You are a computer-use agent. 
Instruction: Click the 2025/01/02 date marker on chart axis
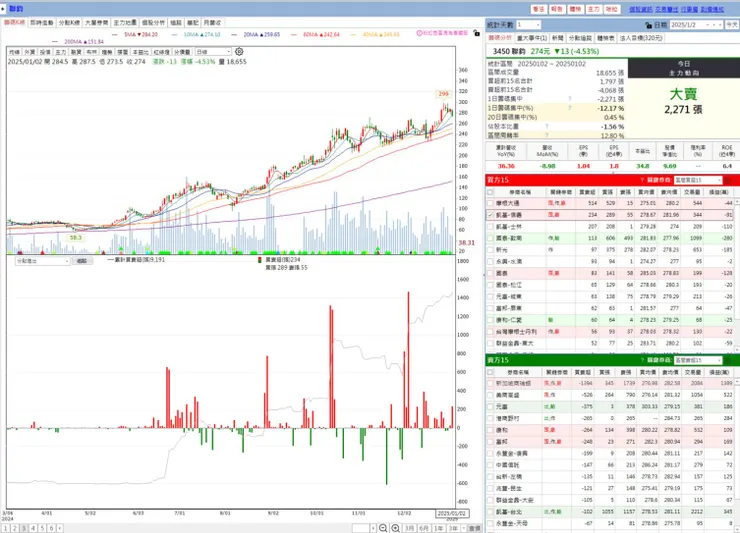pyautogui.click(x=452, y=513)
